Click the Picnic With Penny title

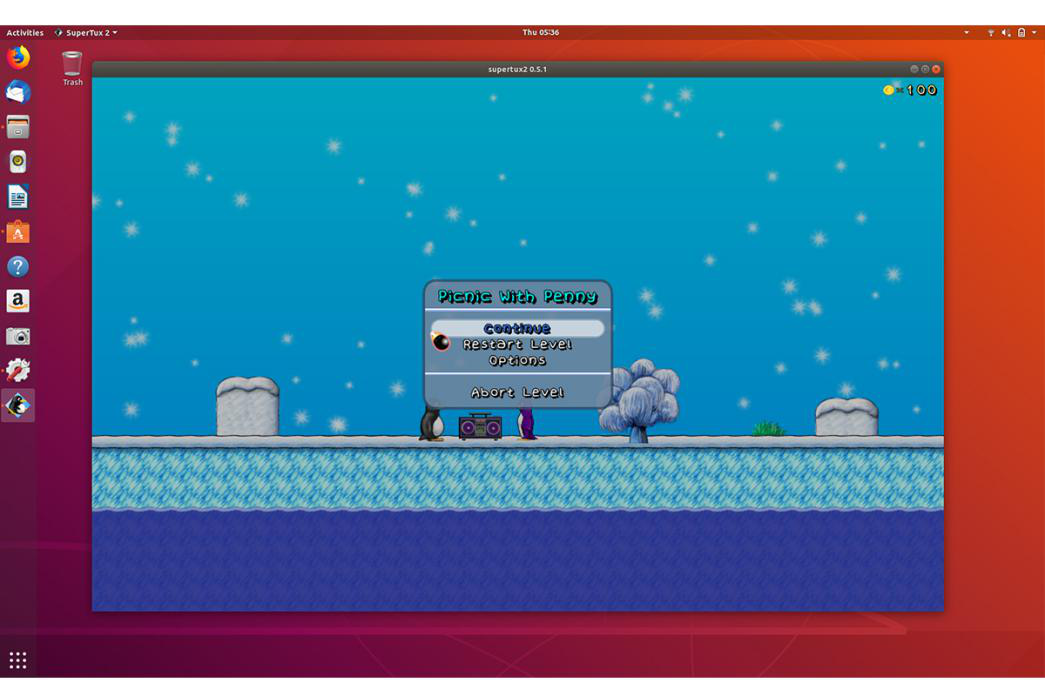click(x=517, y=296)
